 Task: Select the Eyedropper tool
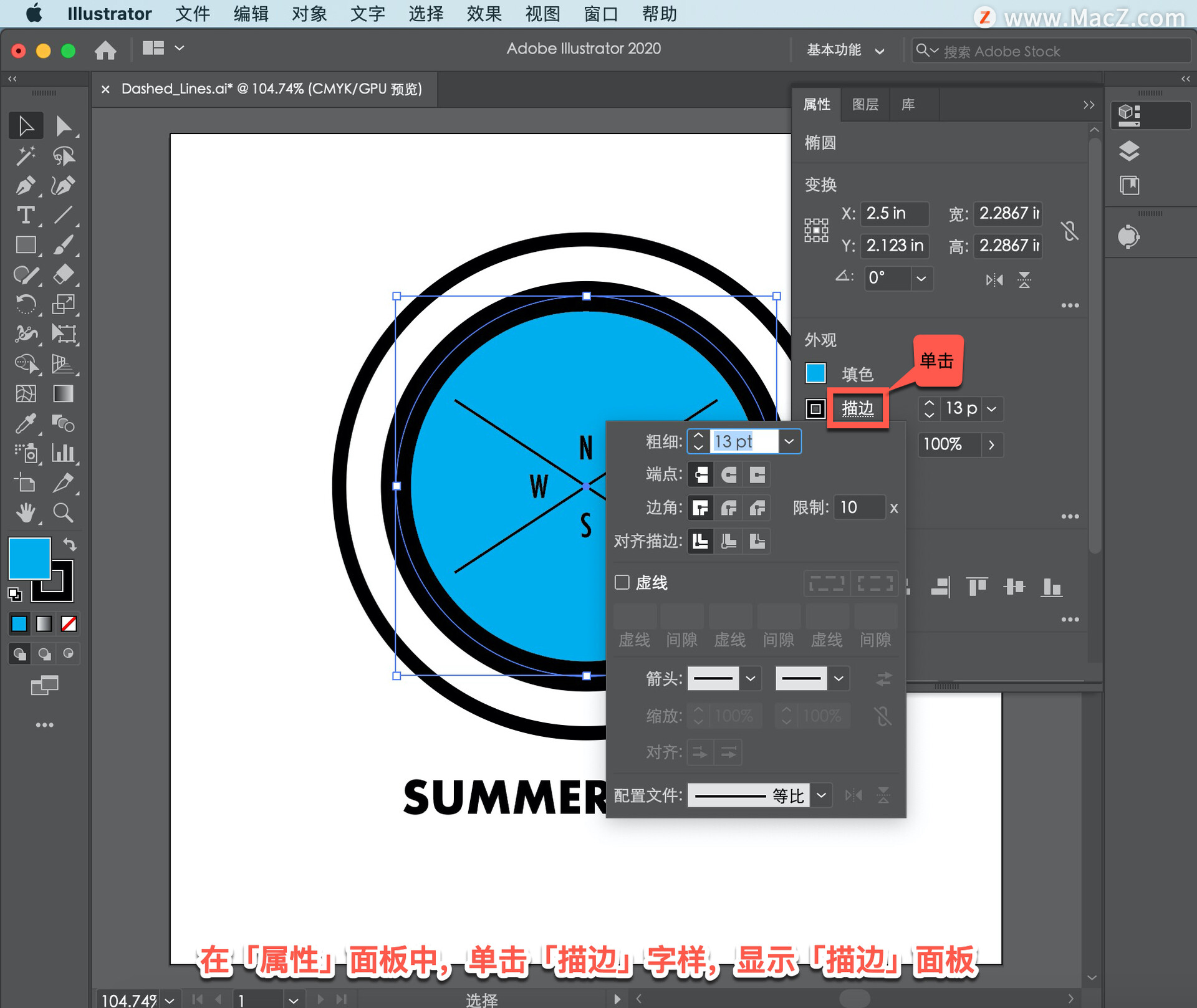26,423
